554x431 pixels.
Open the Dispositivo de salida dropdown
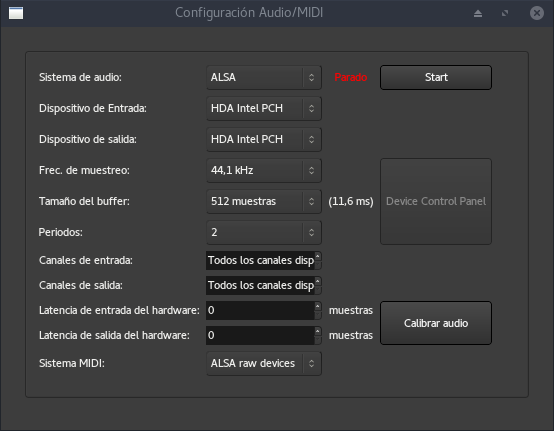(x=264, y=140)
